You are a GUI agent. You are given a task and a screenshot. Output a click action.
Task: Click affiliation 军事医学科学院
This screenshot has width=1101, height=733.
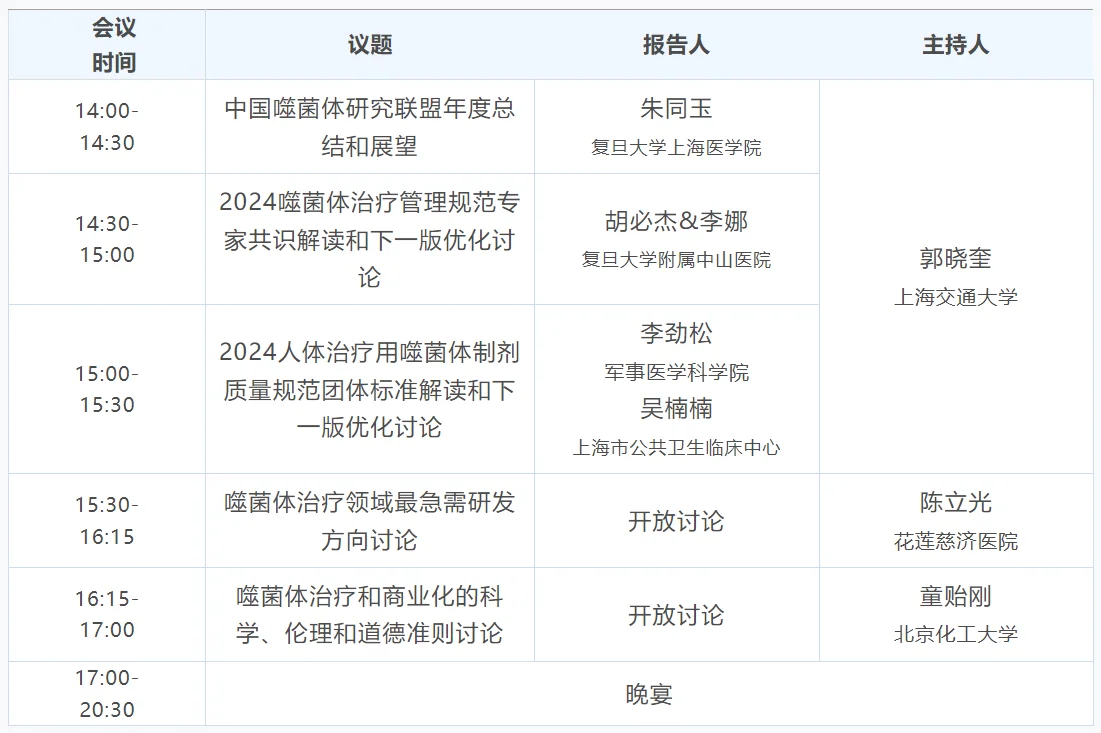point(676,372)
